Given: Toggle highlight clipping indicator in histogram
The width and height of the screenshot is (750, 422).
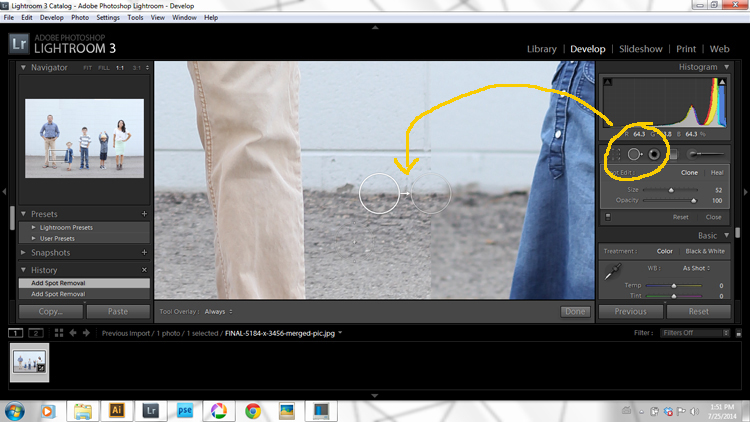Looking at the screenshot, I should (x=722, y=82).
